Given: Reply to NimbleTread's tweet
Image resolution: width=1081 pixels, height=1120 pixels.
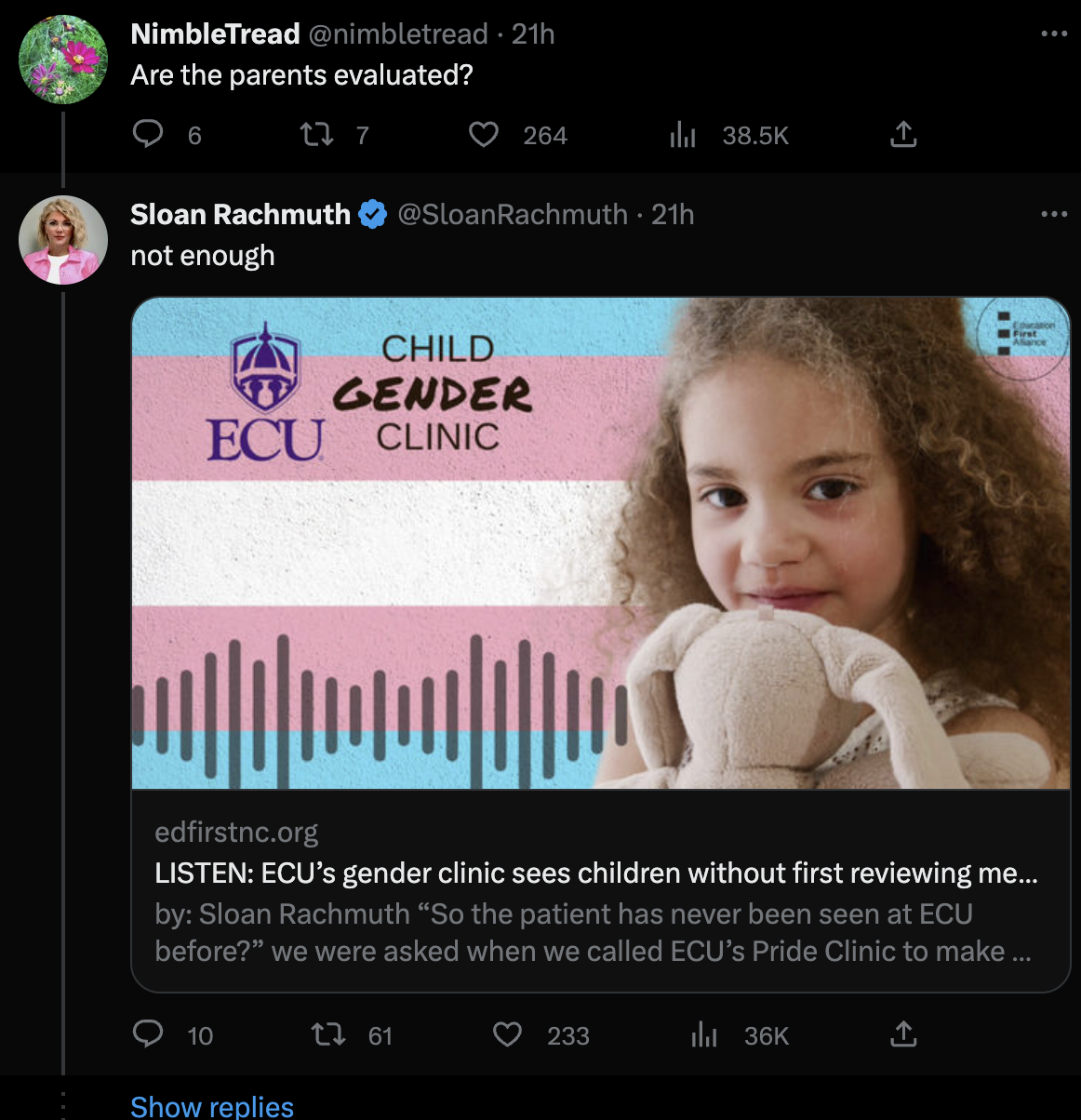Looking at the screenshot, I should click(x=148, y=135).
